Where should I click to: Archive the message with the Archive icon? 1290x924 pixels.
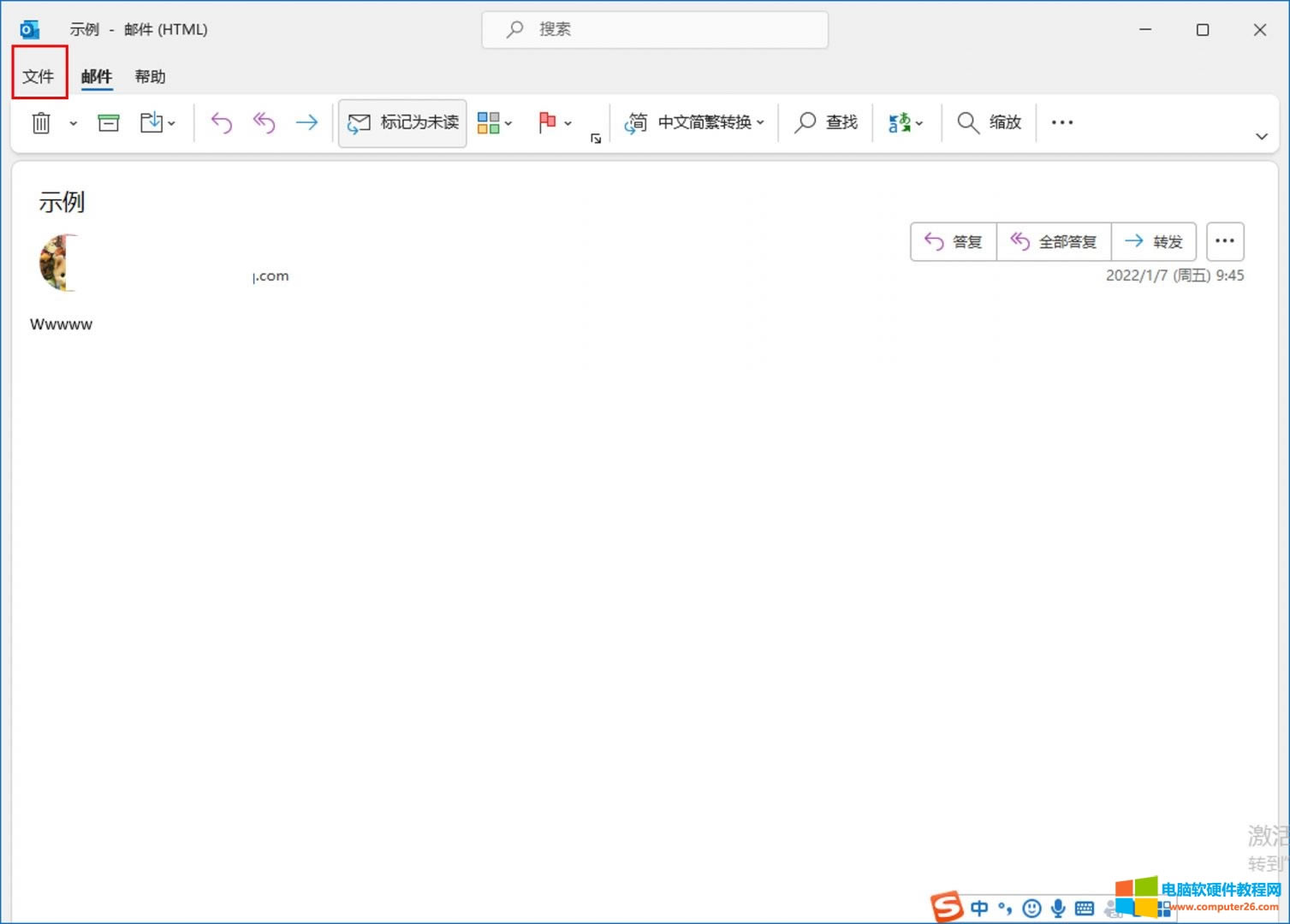point(109,123)
